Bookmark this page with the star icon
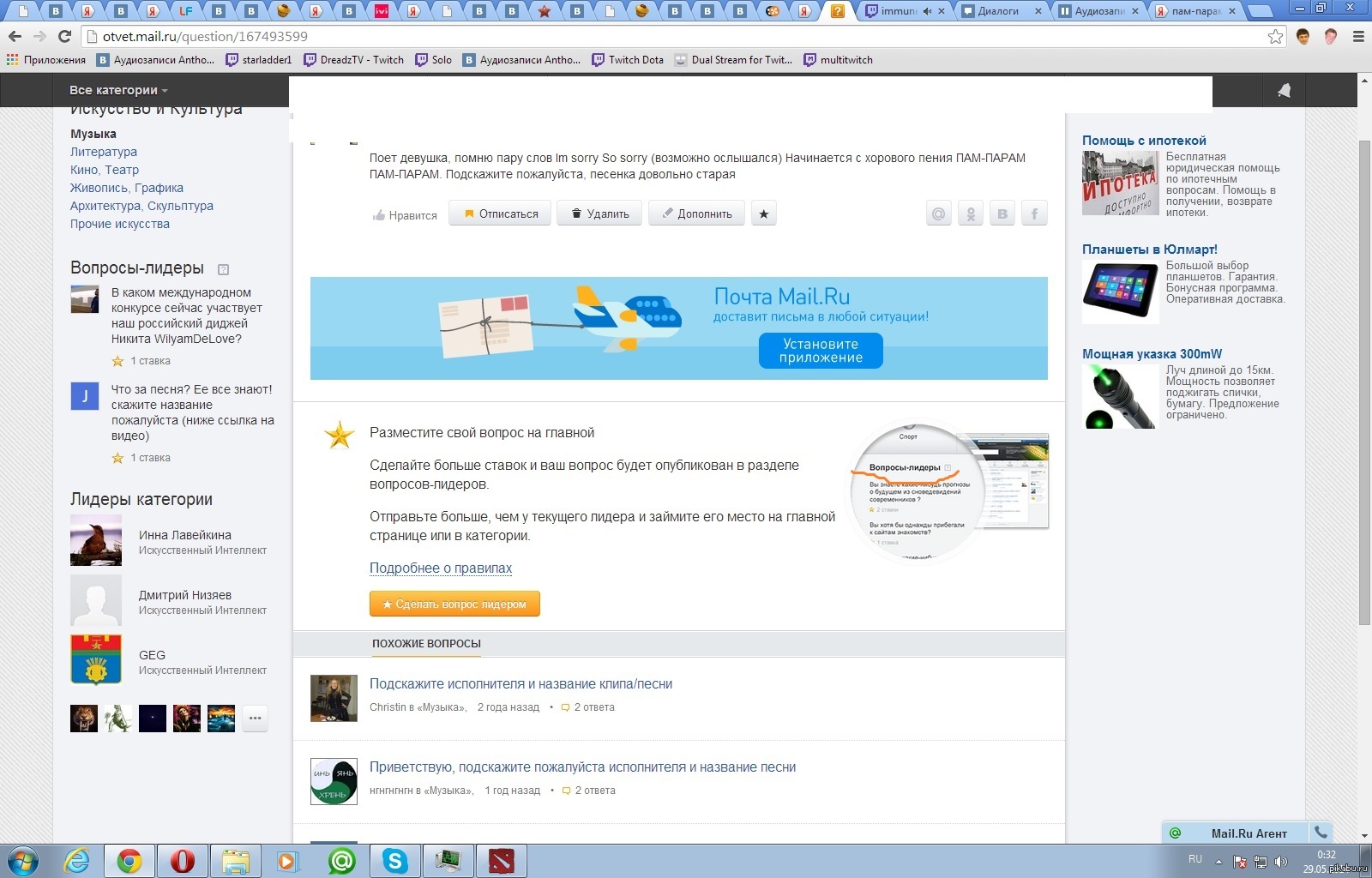This screenshot has width=1372, height=878. pyautogui.click(x=1275, y=36)
